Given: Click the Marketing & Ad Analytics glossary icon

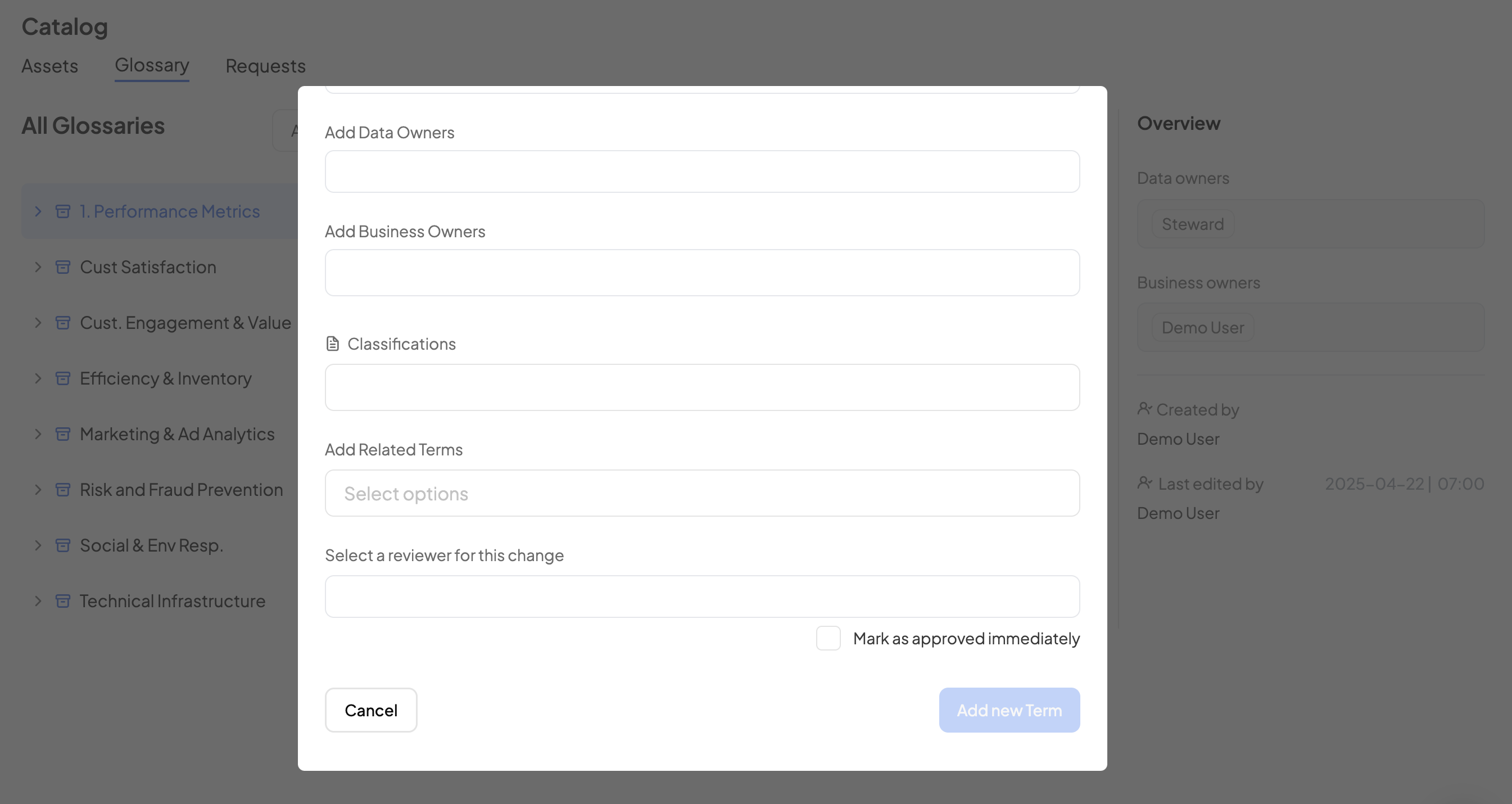Looking at the screenshot, I should [x=63, y=434].
